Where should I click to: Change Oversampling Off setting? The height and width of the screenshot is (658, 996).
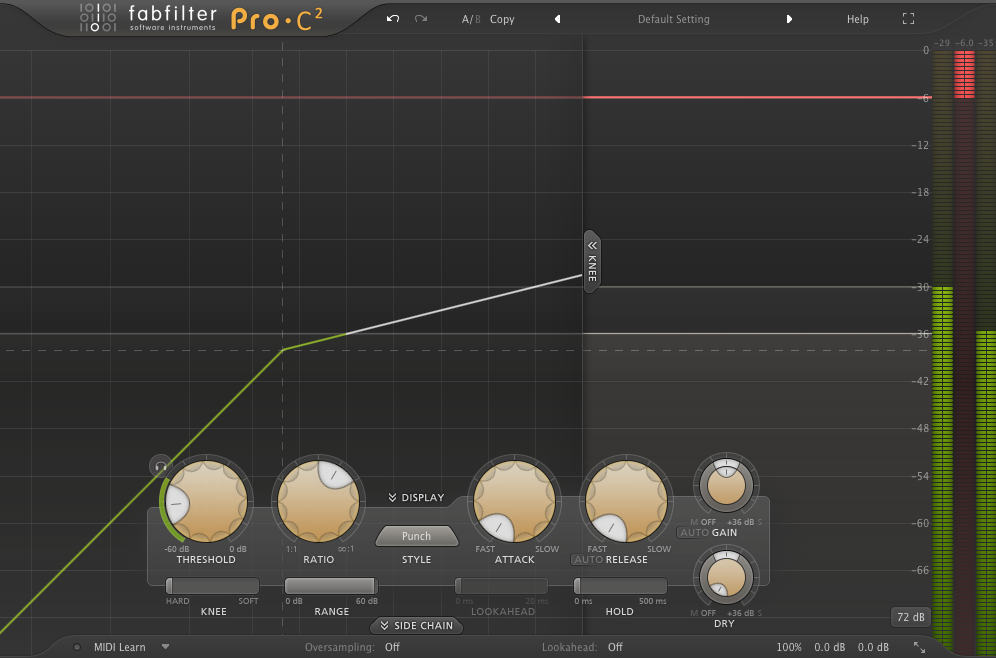(392, 647)
